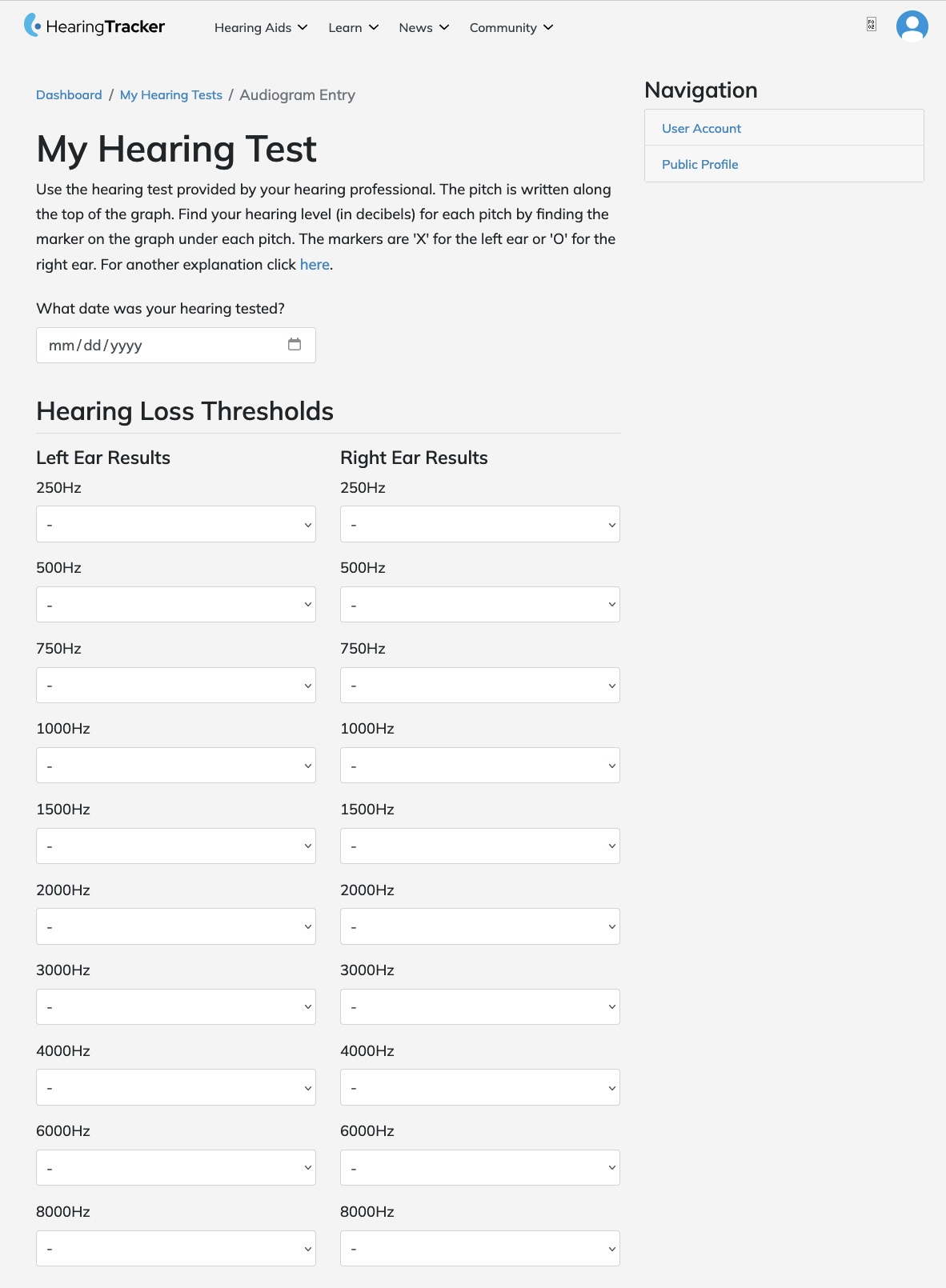The width and height of the screenshot is (946, 1288).
Task: Open the Right Ear 2000Hz dropdown
Action: [x=480, y=926]
